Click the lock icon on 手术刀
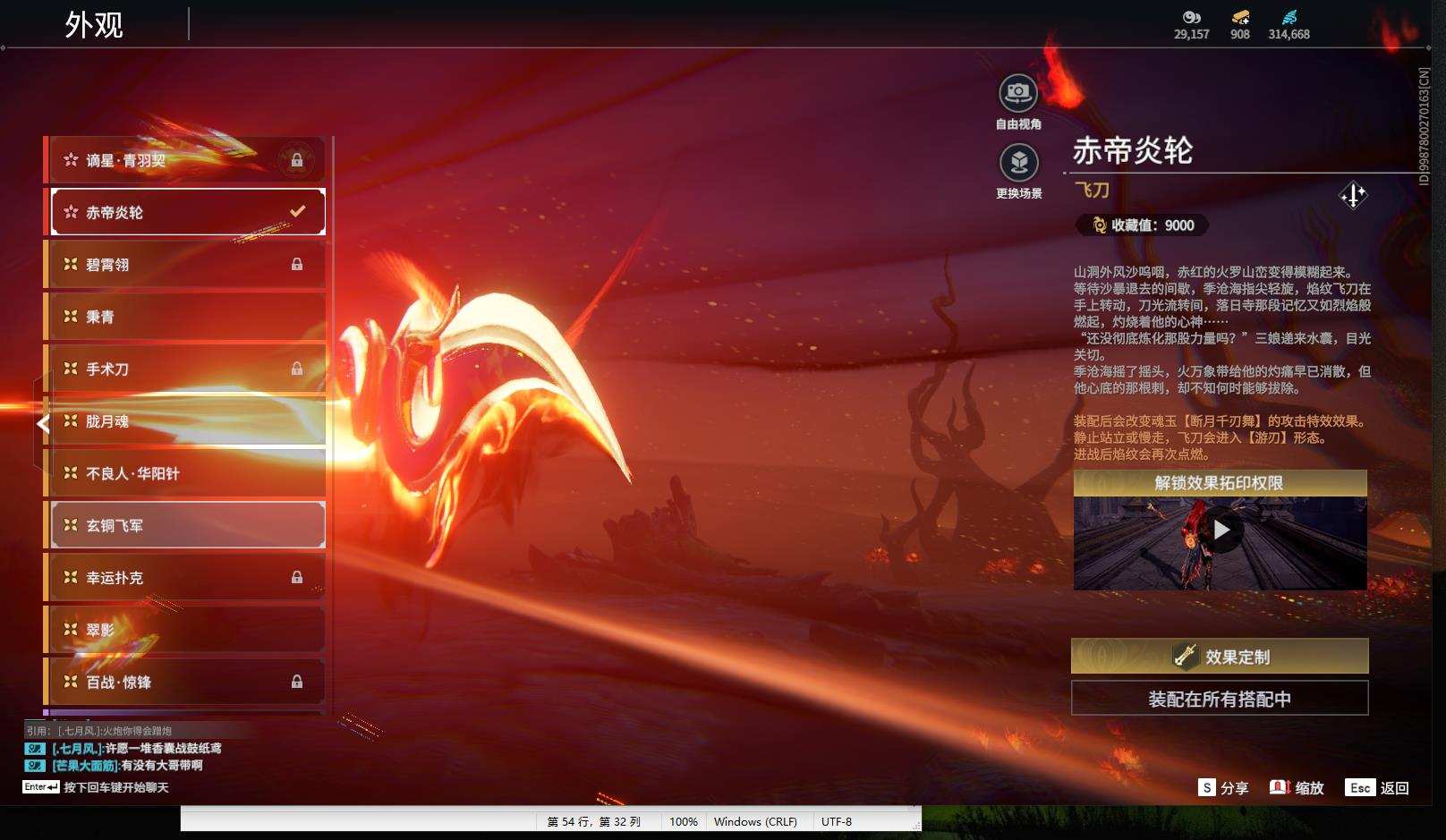The width and height of the screenshot is (1446, 840). (x=297, y=369)
